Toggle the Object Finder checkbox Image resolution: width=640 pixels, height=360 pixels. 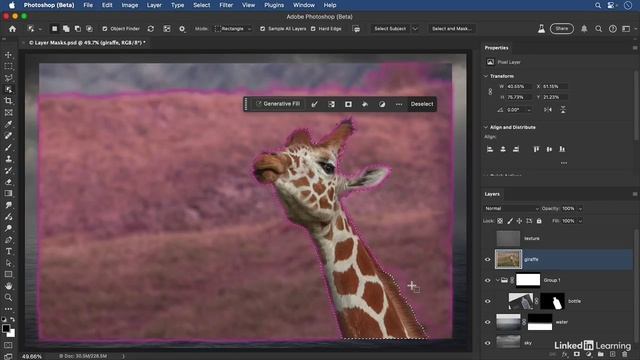[105, 29]
